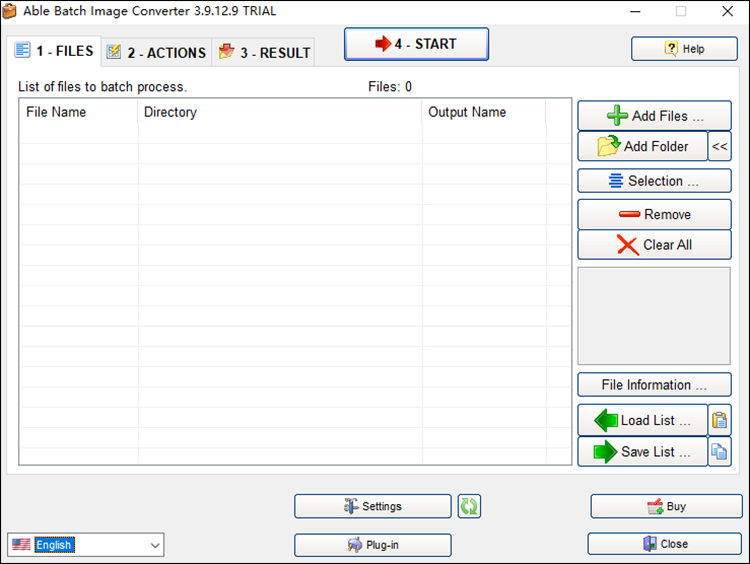
Task: Save the current file list
Action: [642, 451]
